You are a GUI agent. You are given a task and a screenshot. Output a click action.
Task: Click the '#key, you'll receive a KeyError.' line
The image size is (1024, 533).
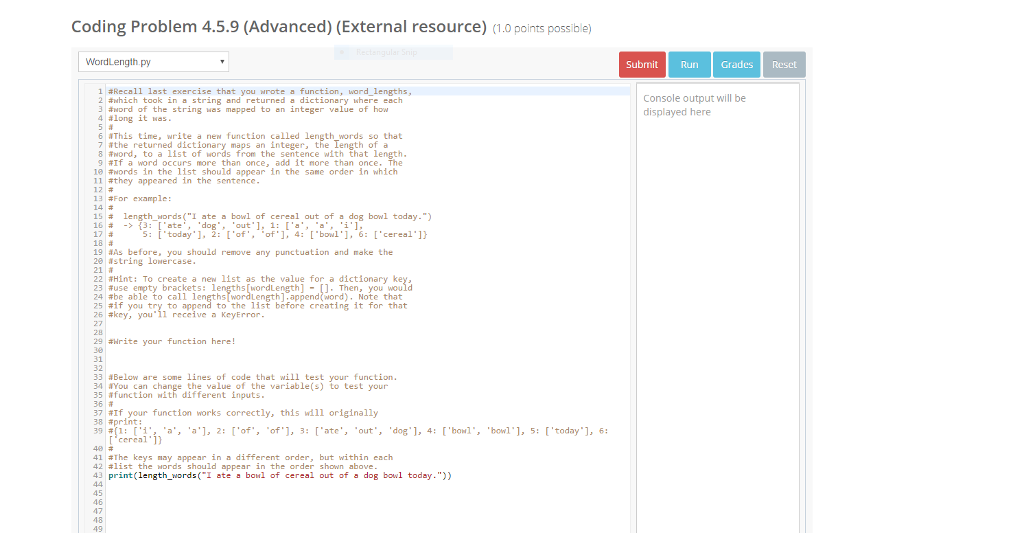[x=187, y=315]
